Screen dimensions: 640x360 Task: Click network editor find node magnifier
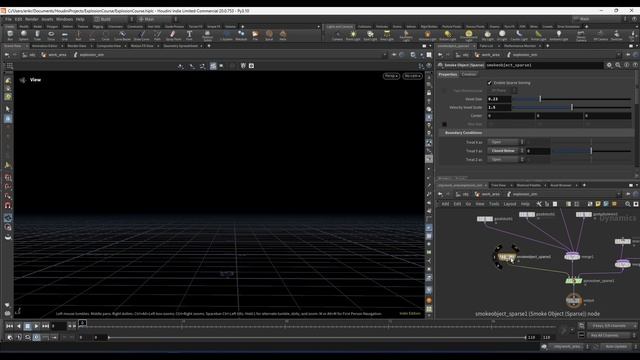point(628,204)
